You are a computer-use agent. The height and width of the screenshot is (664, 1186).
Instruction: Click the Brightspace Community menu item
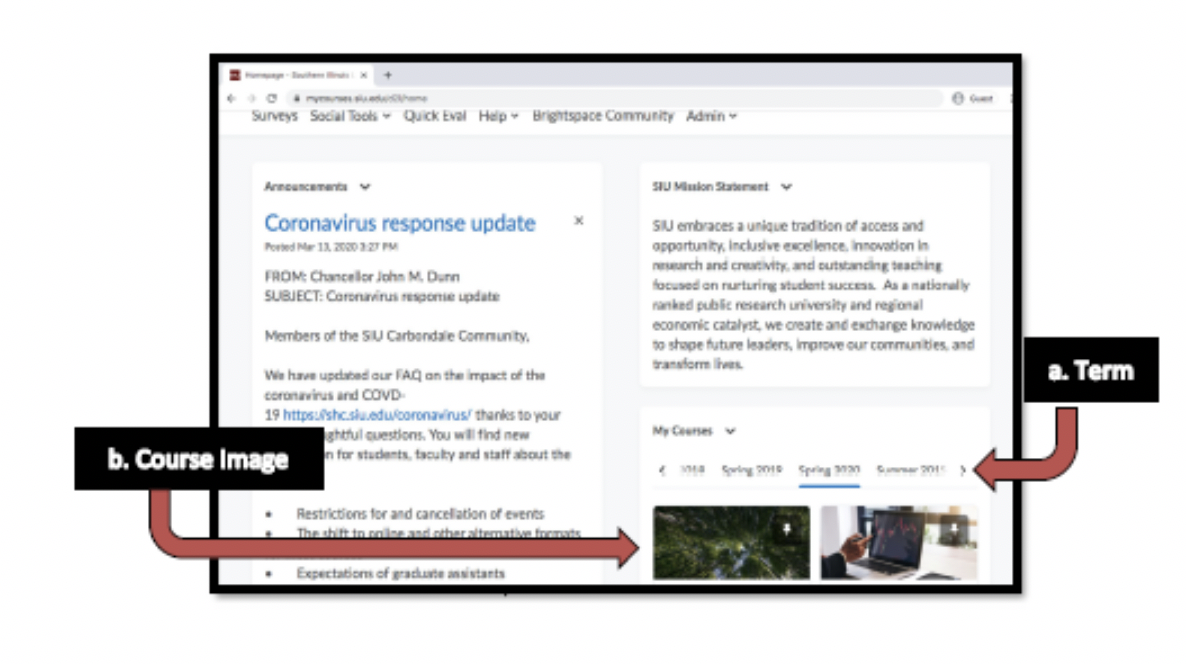603,116
